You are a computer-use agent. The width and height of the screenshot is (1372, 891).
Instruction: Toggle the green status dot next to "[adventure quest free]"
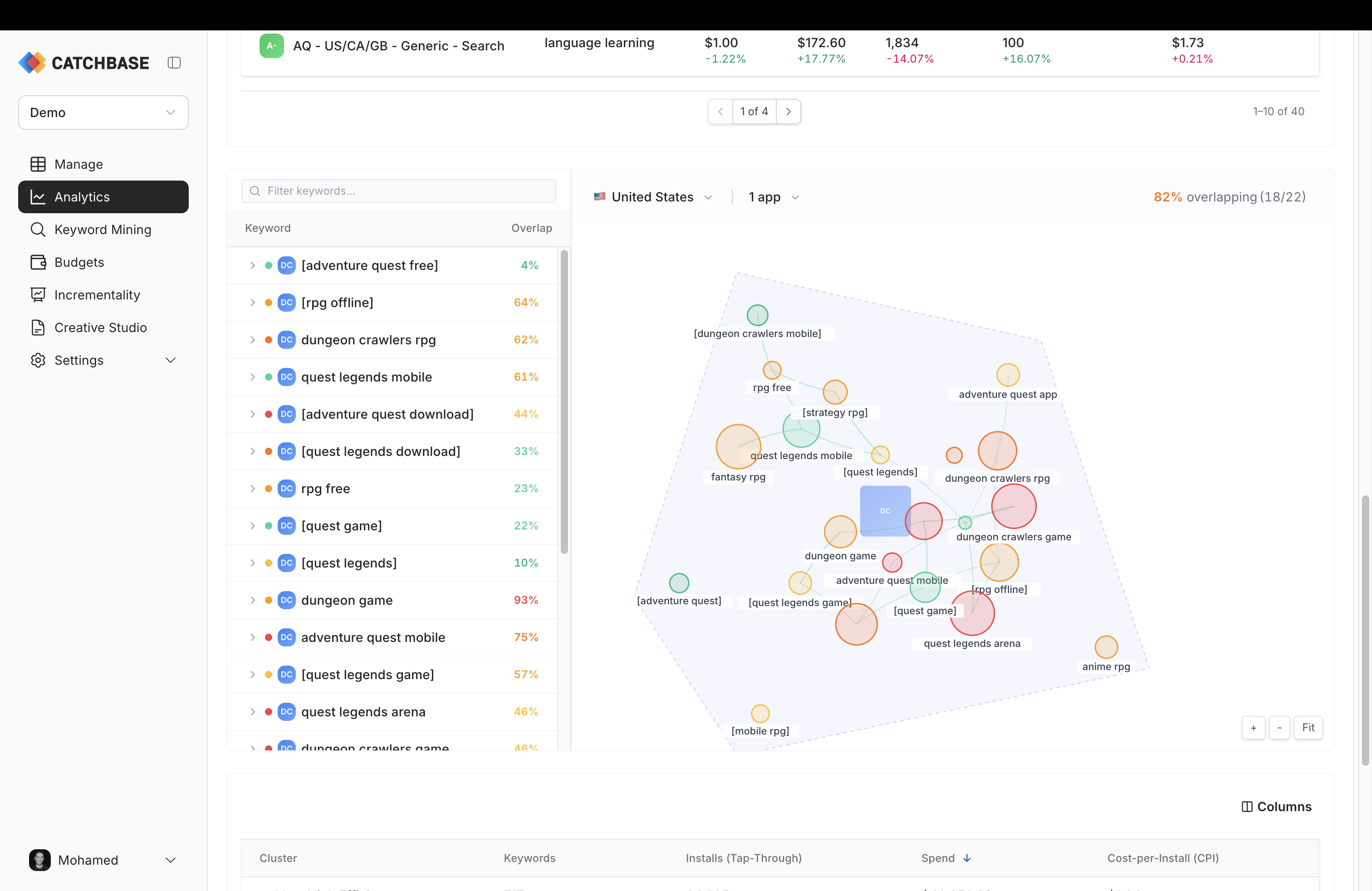269,265
